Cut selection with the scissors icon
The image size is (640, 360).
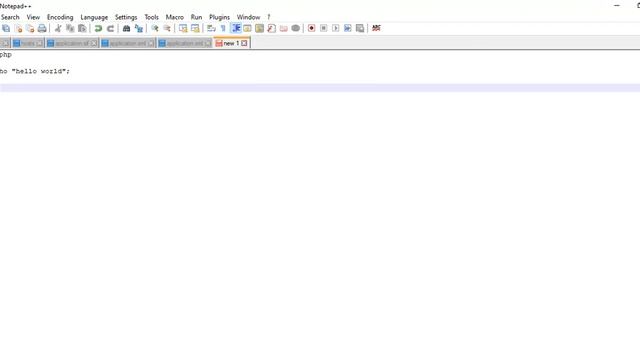click(58, 28)
